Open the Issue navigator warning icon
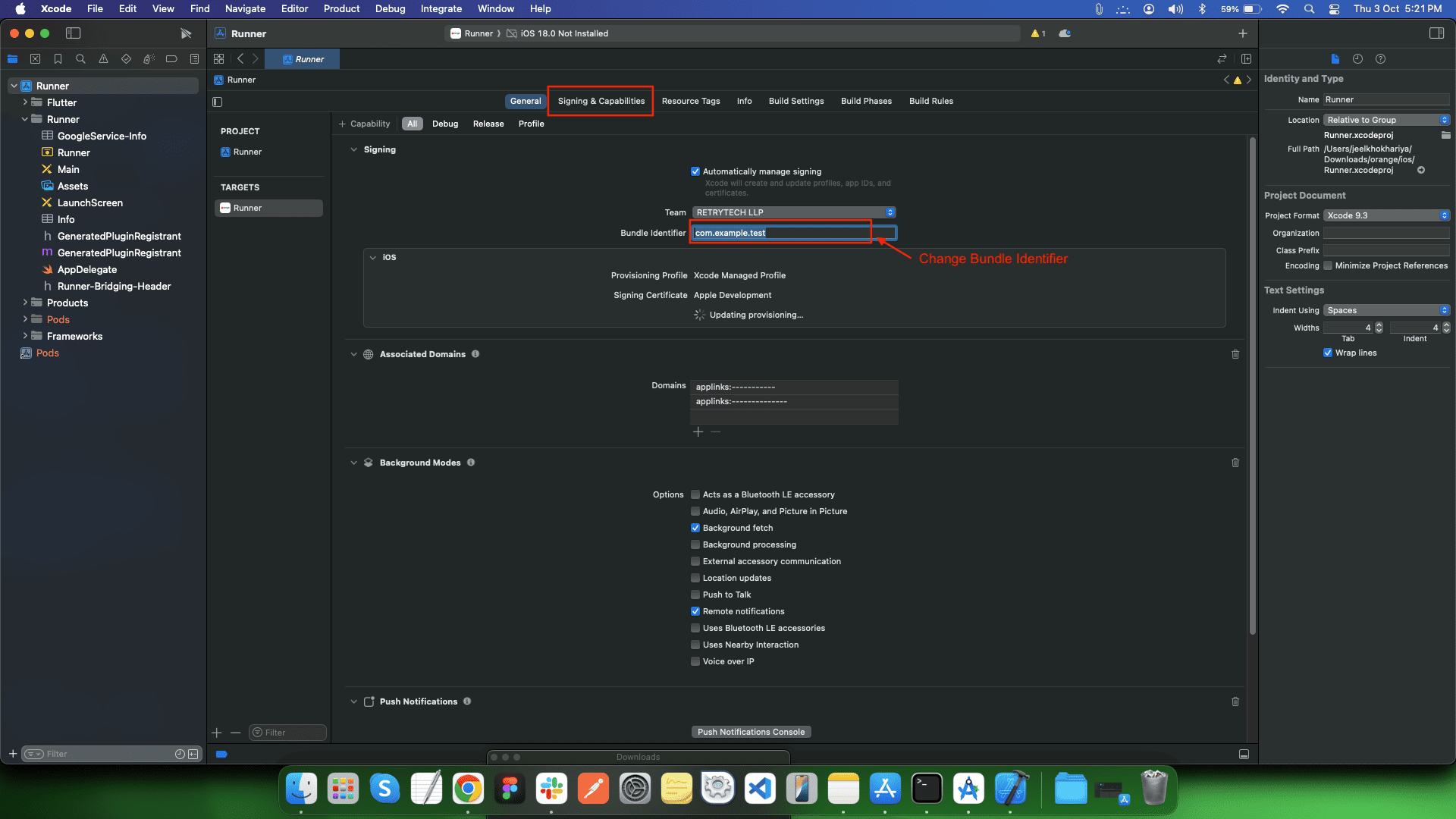This screenshot has height=819, width=1456. 103,59
